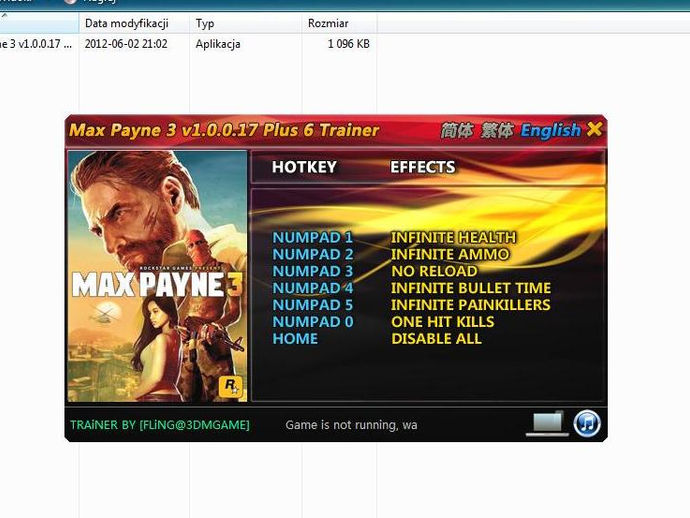Click the HOTKEY column header
The width and height of the screenshot is (690, 518).
click(x=304, y=167)
